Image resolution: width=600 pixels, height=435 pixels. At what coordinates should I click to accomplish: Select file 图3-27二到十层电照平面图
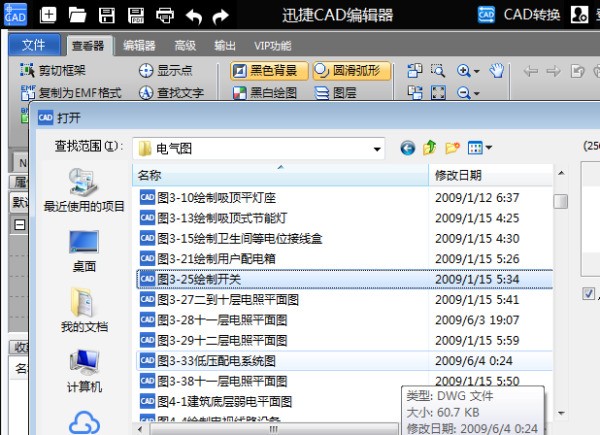pyautogui.click(x=219, y=300)
